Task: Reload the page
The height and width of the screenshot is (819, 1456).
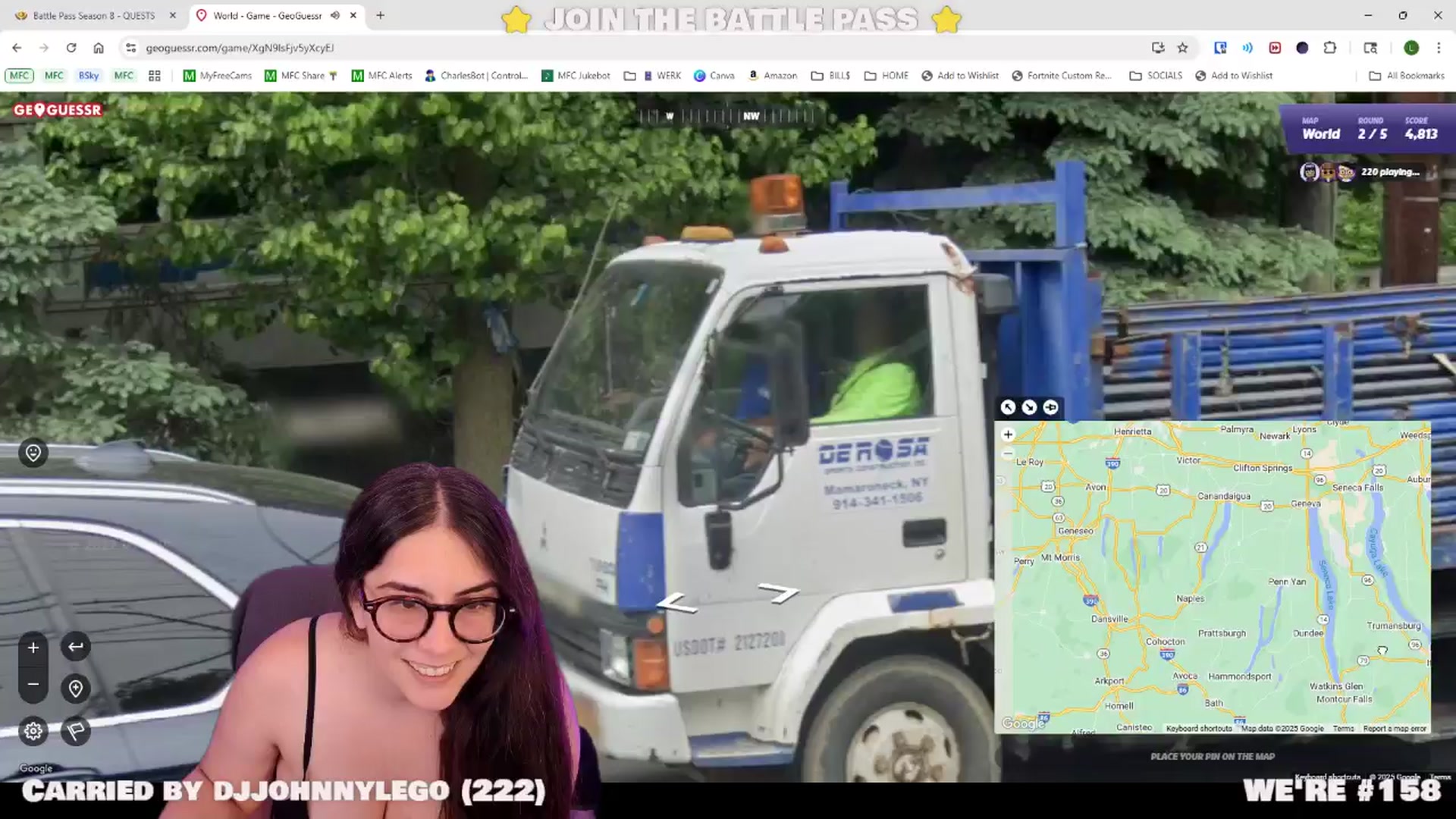Action: point(71,48)
